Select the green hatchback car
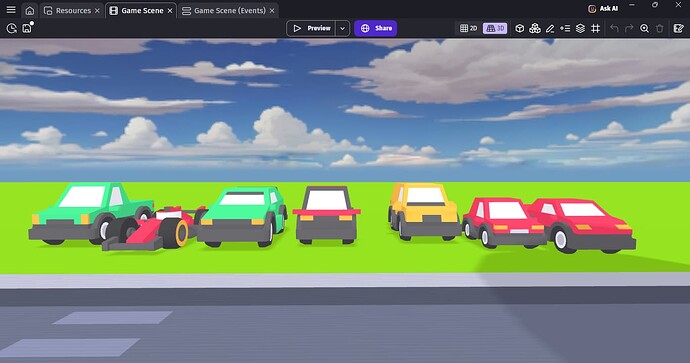This screenshot has width=690, height=363. 241,216
